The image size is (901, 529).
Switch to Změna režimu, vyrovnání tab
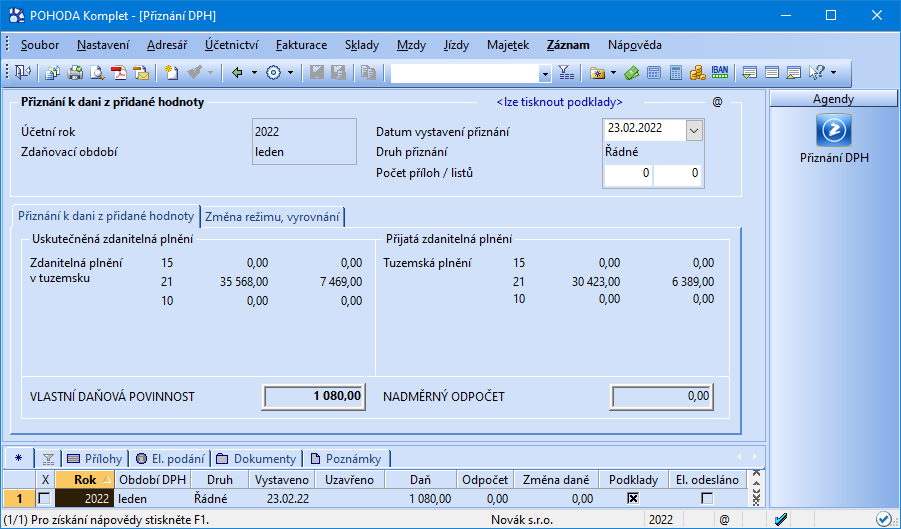(272, 217)
